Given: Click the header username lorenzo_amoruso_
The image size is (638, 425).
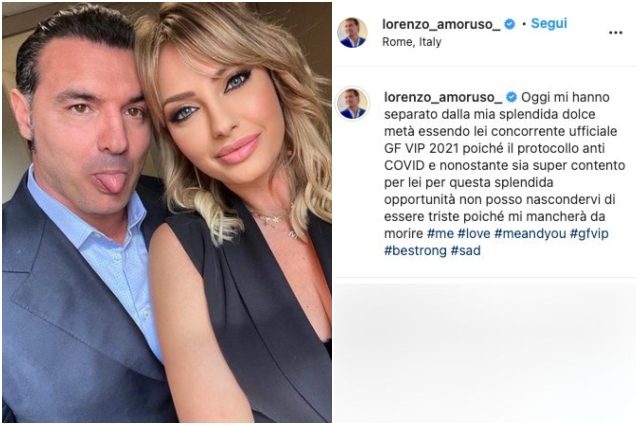Looking at the screenshot, I should pyautogui.click(x=441, y=24).
